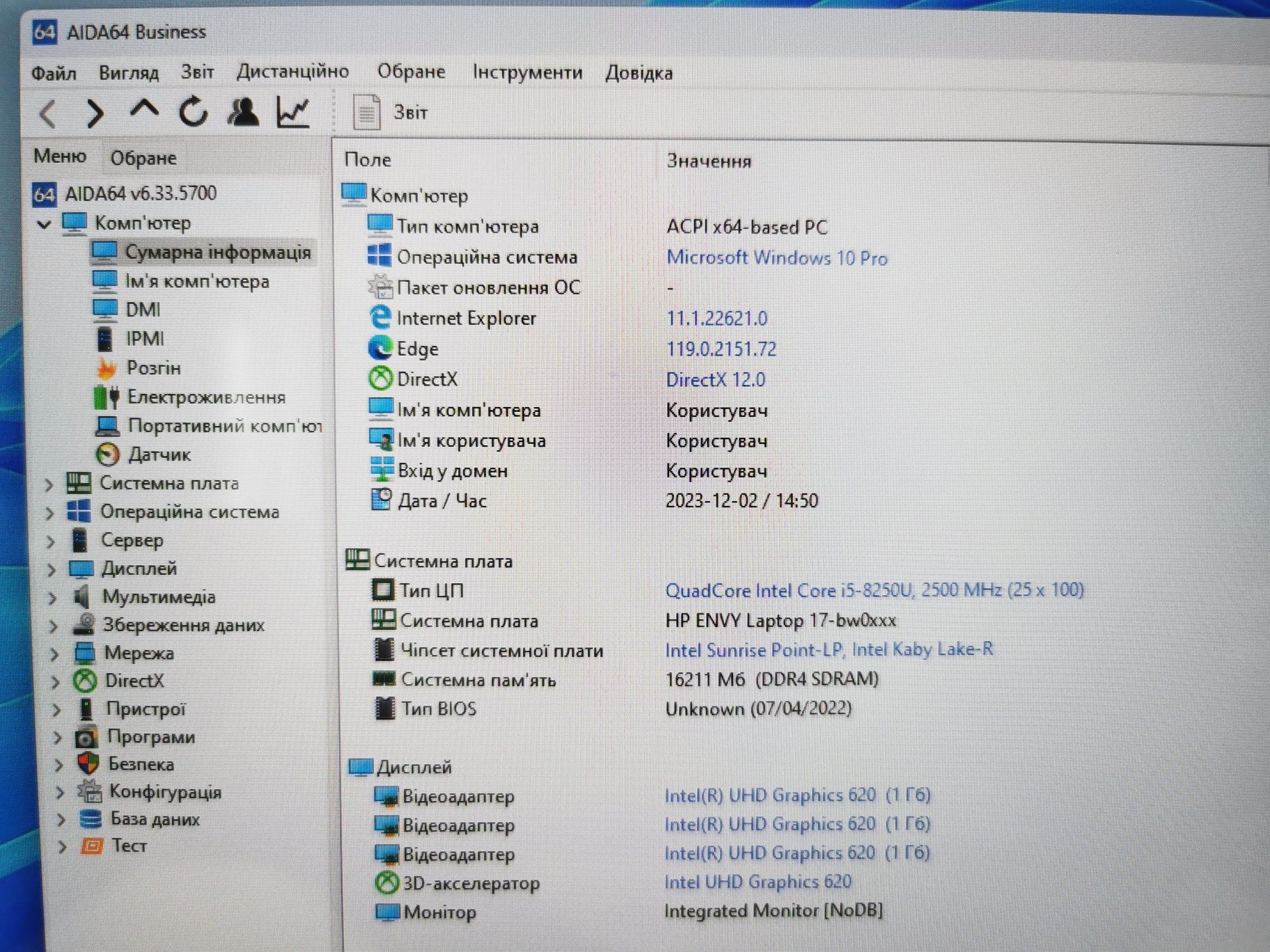Open the Довідка menu

pos(638,72)
